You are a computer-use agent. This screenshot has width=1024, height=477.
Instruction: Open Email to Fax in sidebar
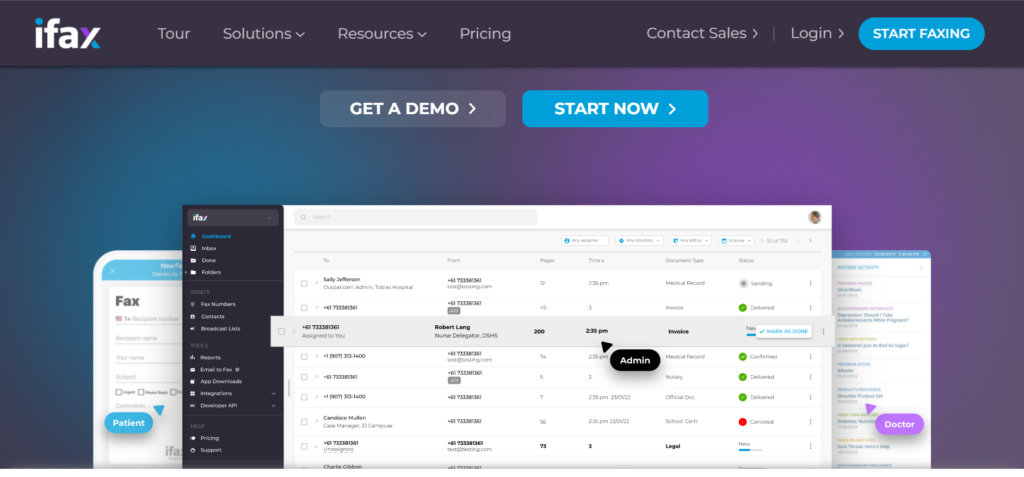click(216, 369)
